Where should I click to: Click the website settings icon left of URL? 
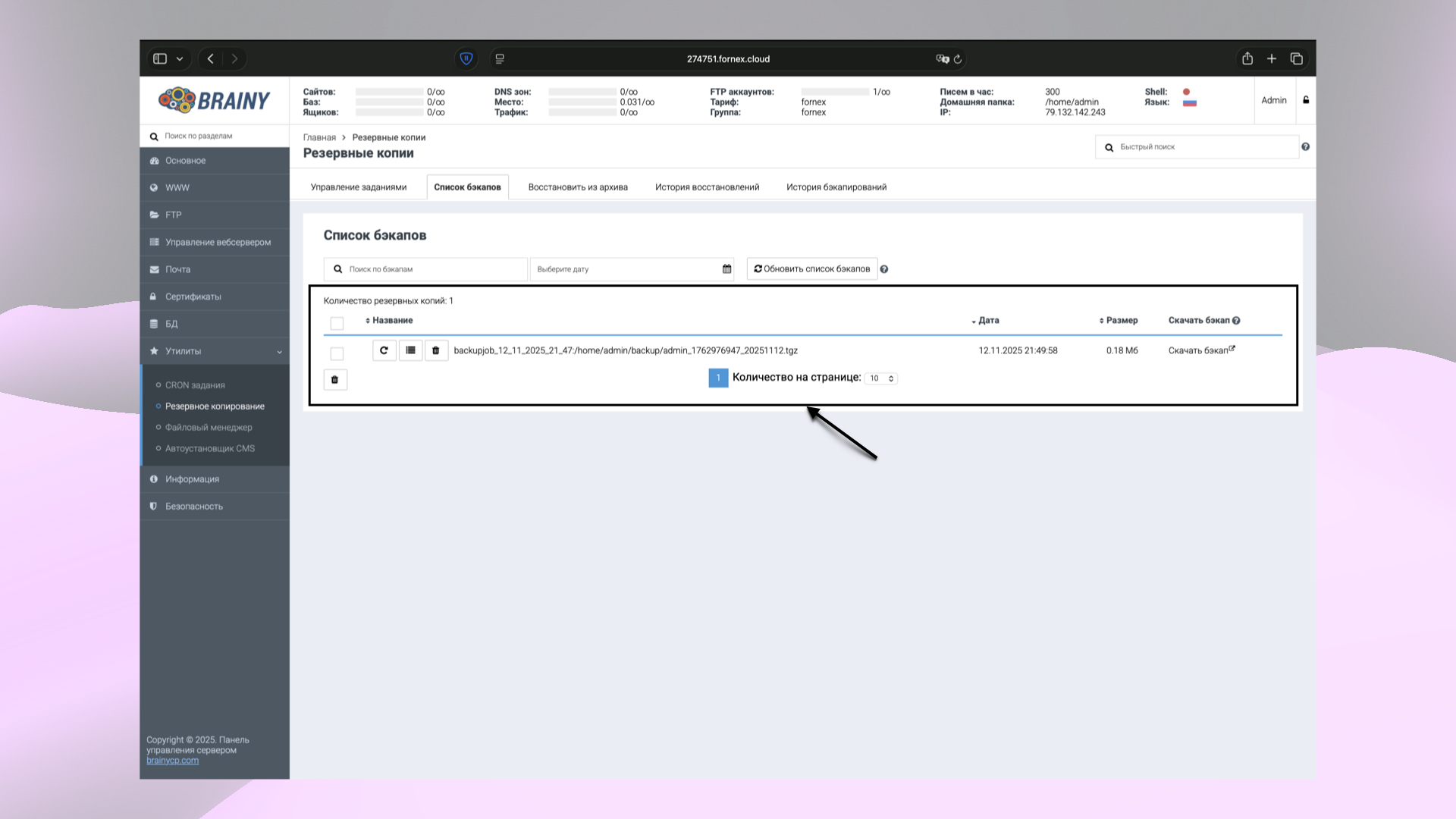click(x=500, y=58)
